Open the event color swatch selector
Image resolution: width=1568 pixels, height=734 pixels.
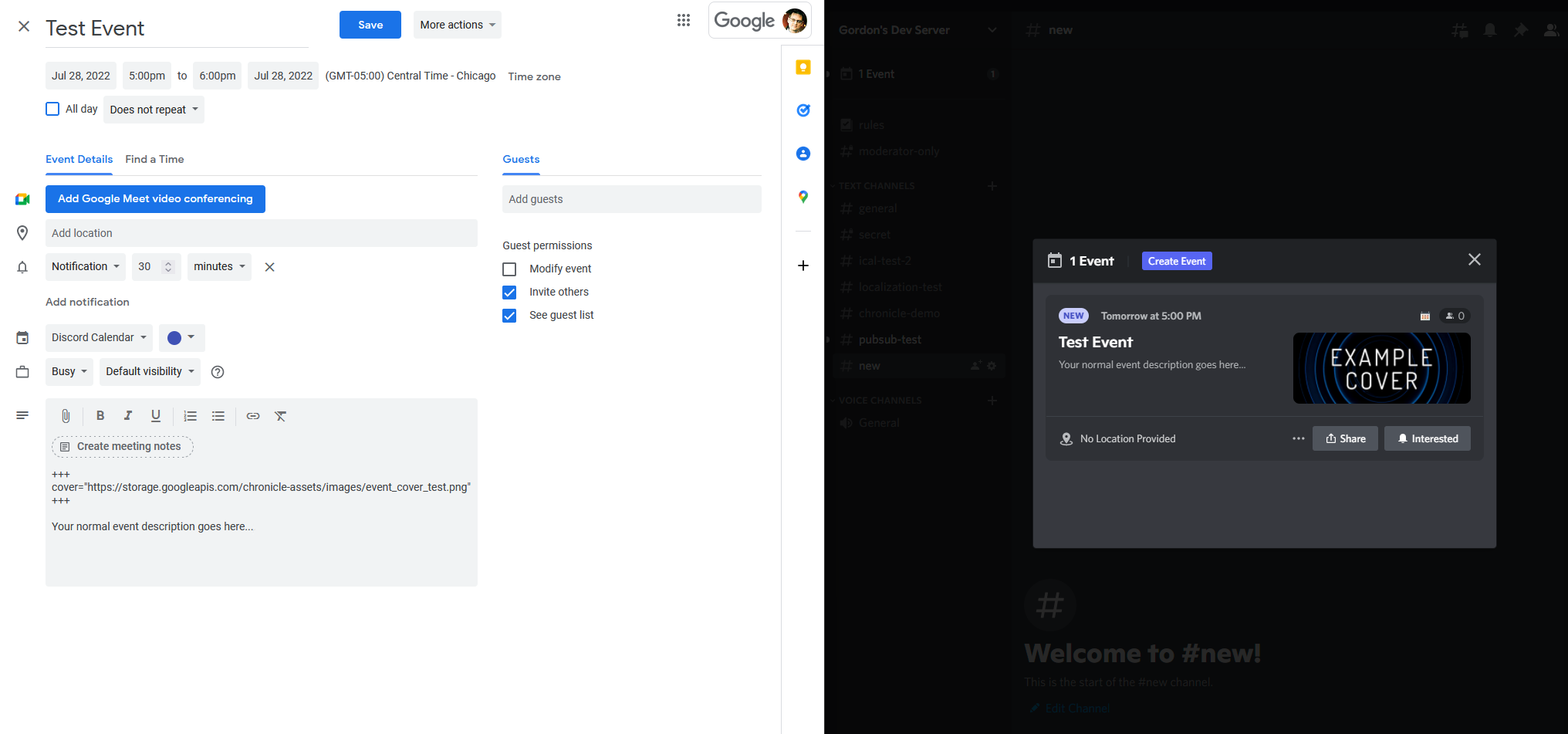tap(181, 337)
